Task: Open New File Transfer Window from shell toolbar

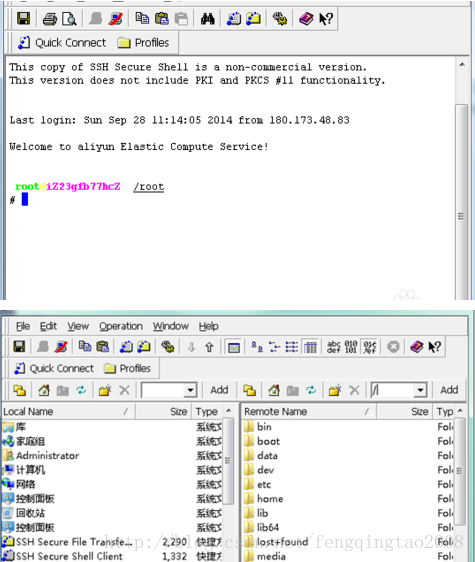Action: click(x=253, y=19)
